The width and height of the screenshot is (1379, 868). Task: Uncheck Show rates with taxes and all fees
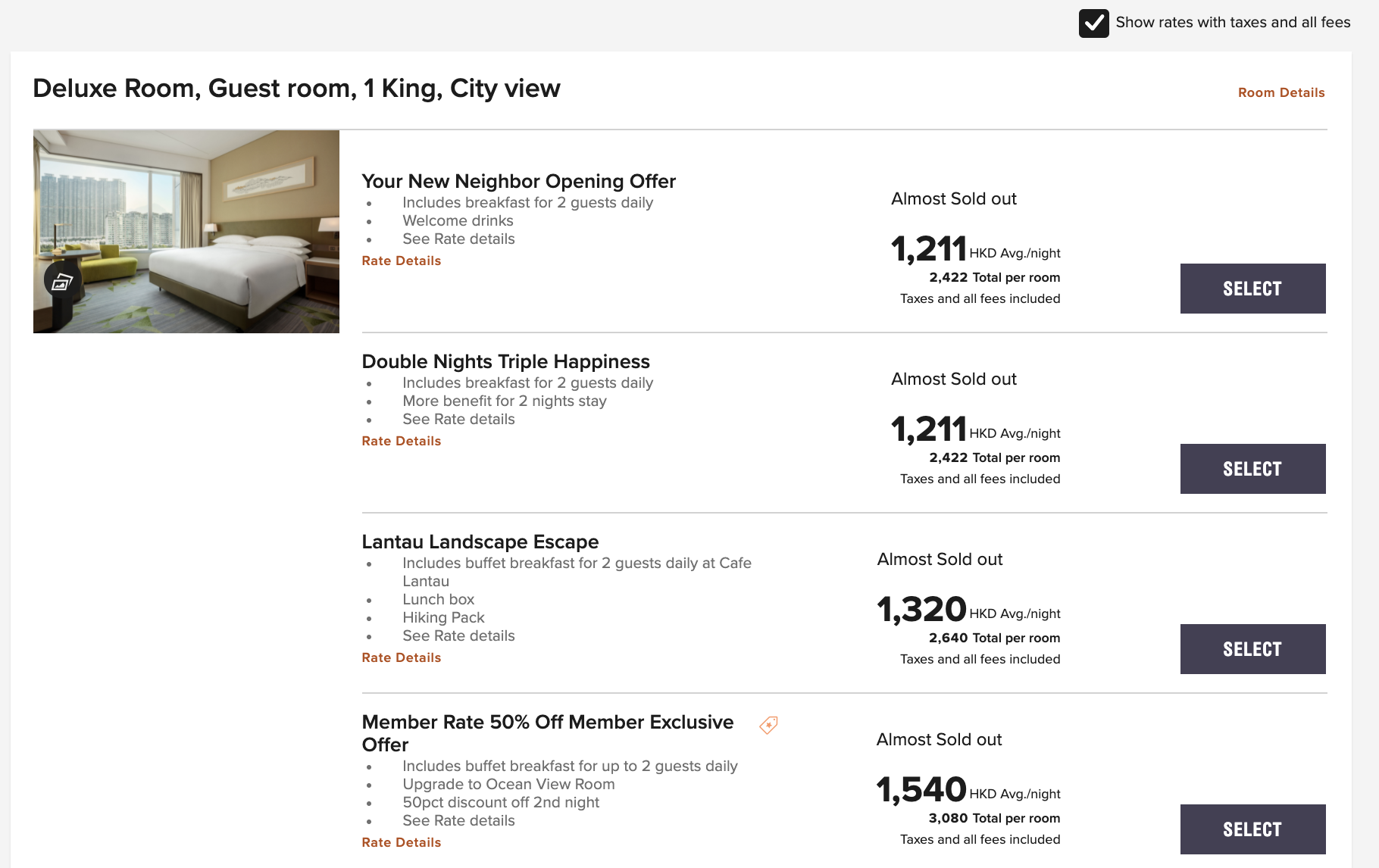1093,23
